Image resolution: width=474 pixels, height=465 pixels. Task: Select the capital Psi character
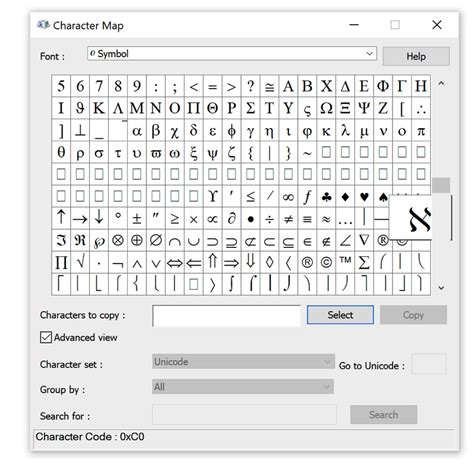point(364,109)
